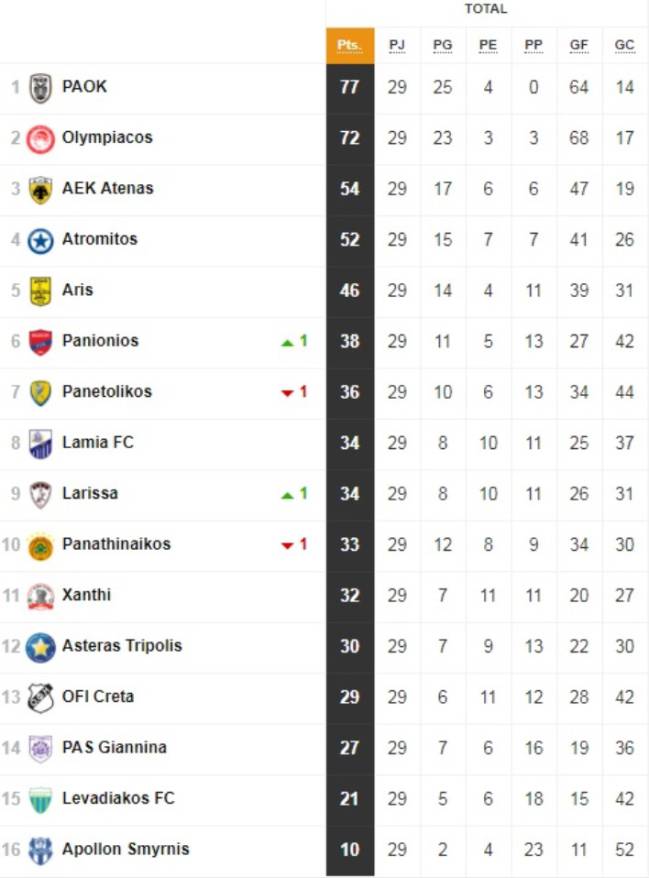The image size is (649, 878).
Task: Open the Apollon Smyrnis team link
Action: [x=125, y=849]
